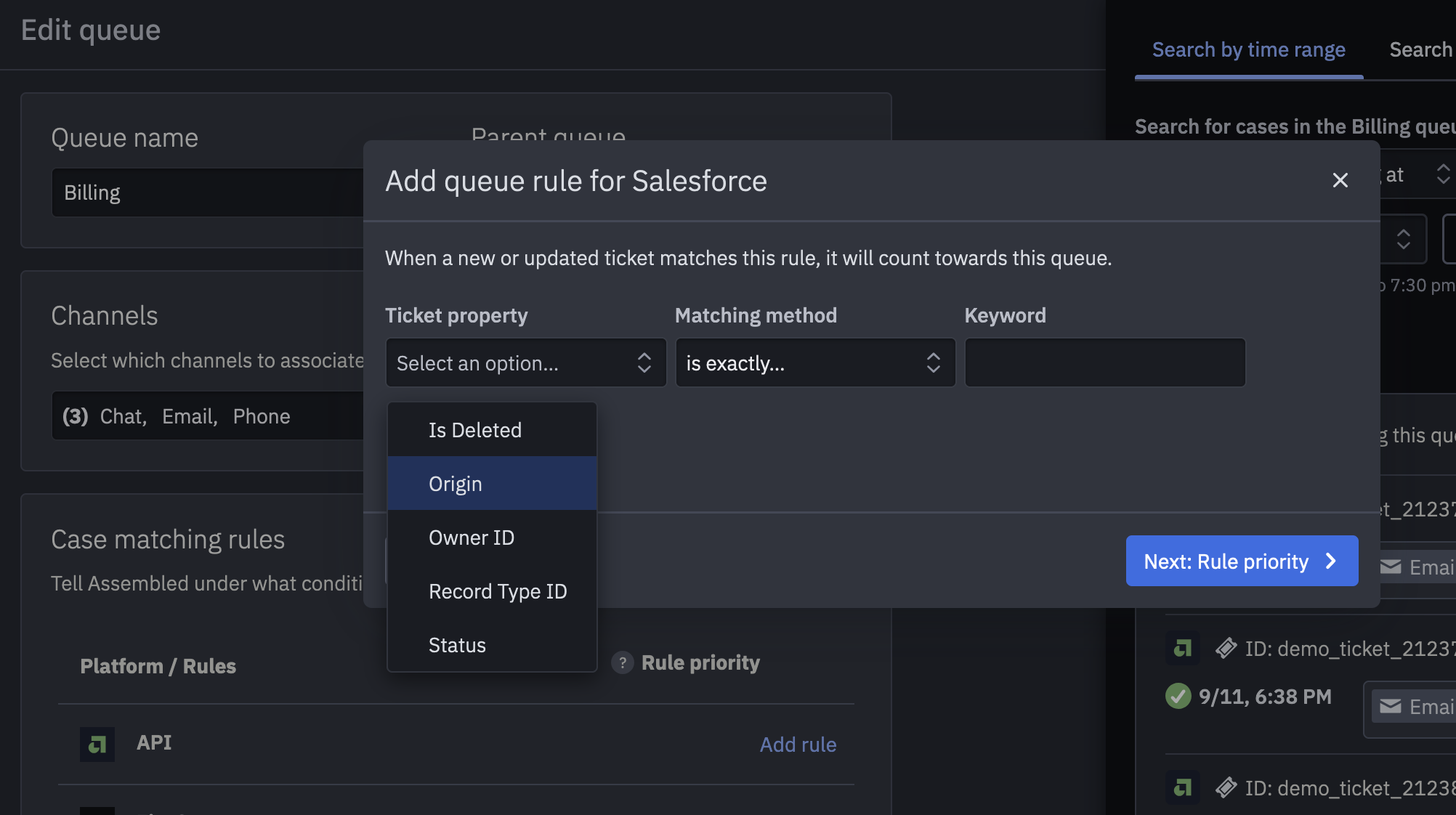Click inside the Keyword input field
1456x815 pixels.
pos(1104,362)
